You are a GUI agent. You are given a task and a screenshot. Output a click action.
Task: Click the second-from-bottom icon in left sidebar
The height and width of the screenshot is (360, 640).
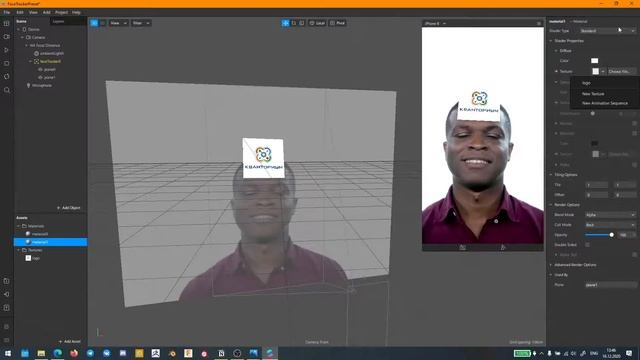click(x=7, y=327)
